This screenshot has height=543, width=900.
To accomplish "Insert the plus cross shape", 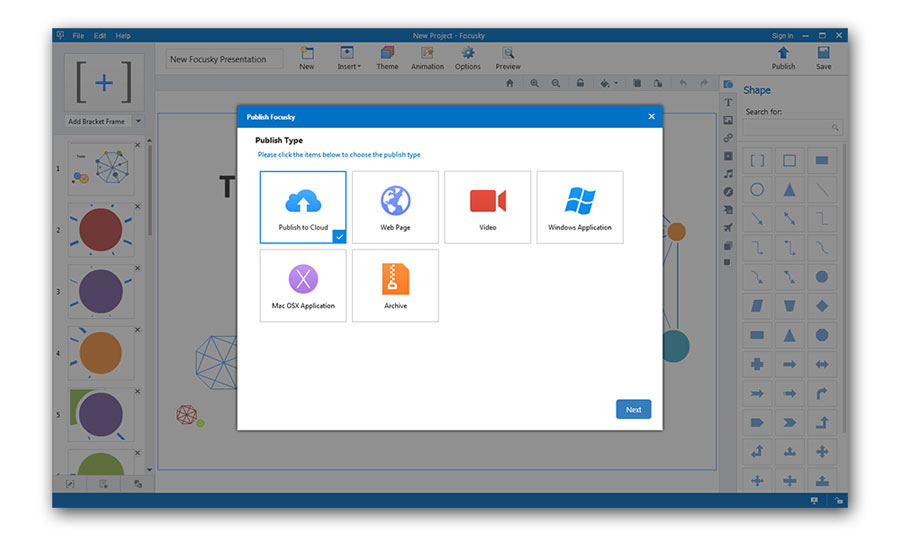I will pos(757,364).
